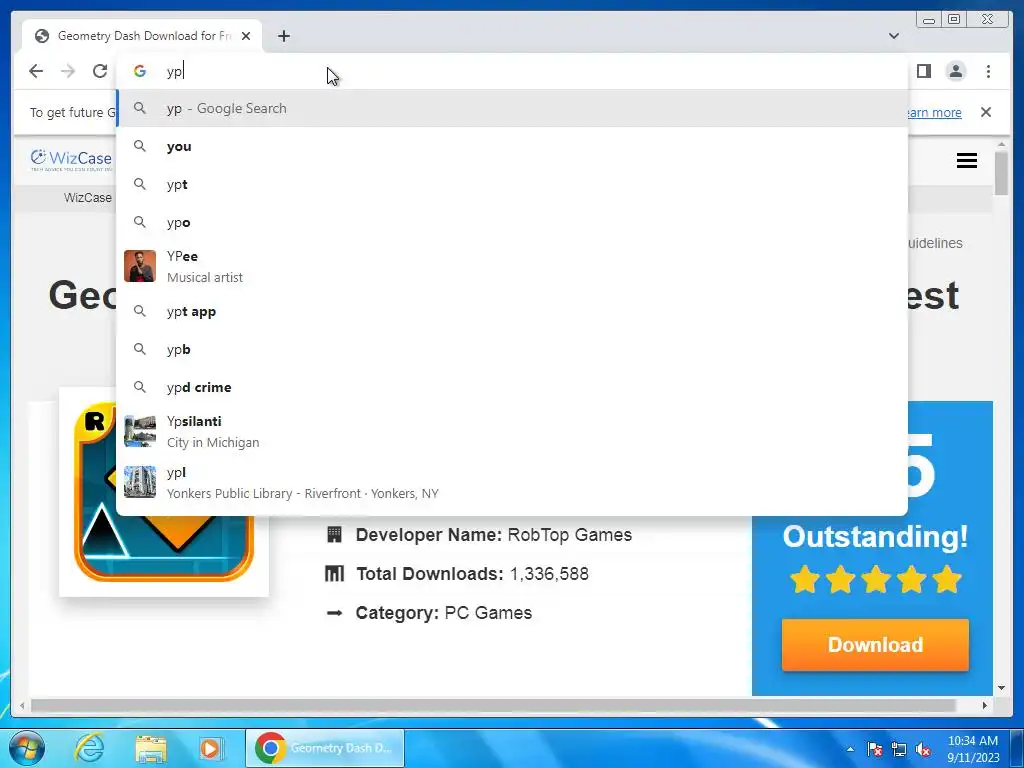Open the Windows Start menu
The width and height of the screenshot is (1024, 768).
click(27, 748)
